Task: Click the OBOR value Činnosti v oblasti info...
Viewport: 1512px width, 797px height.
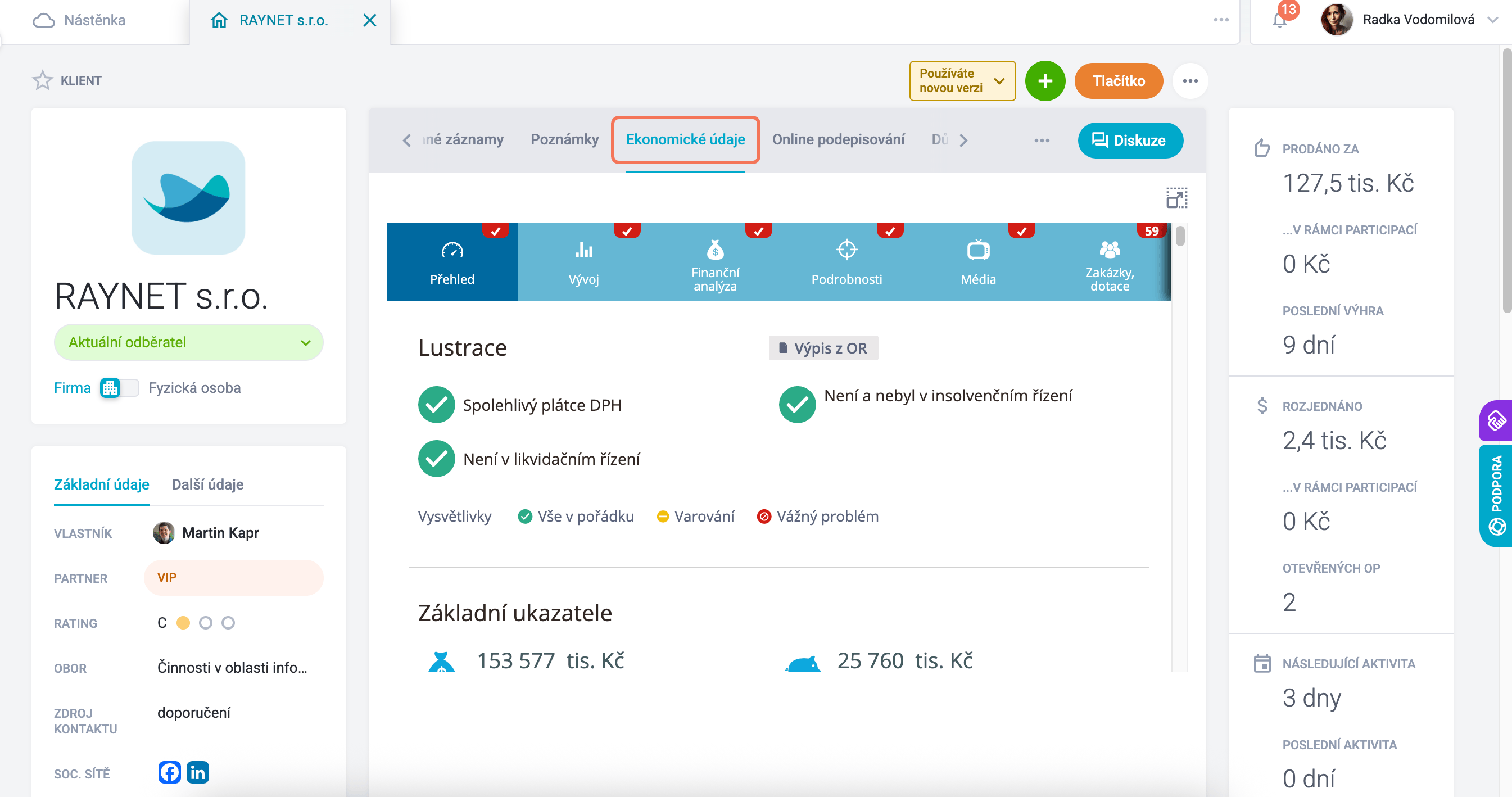Action: pos(232,668)
